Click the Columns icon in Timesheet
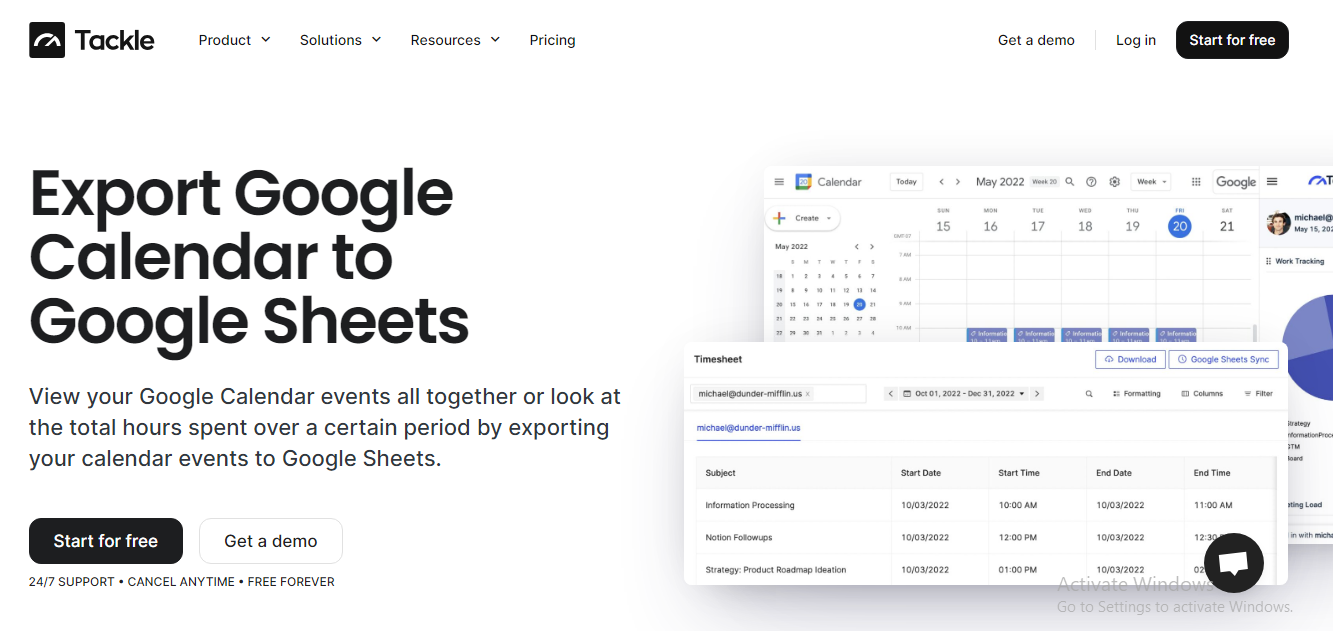Image resolution: width=1333 pixels, height=631 pixels. [1201, 393]
